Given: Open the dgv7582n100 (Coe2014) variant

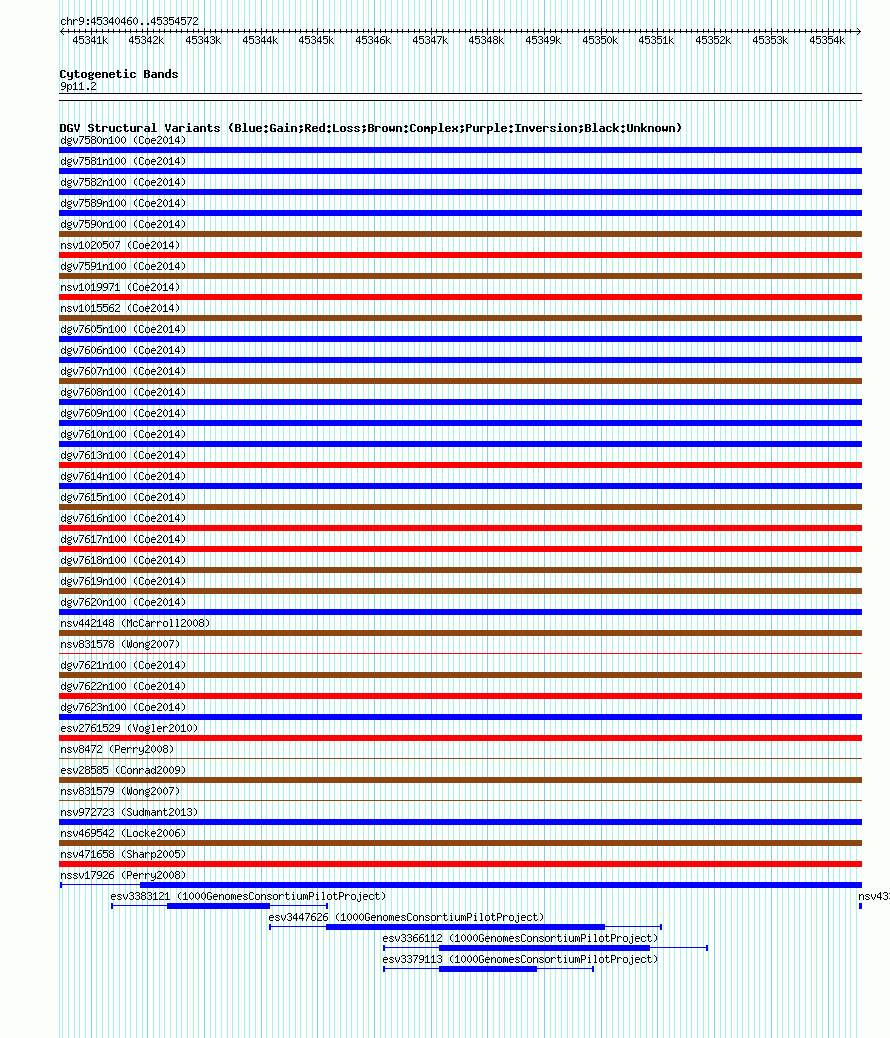Looking at the screenshot, I should pos(123,182).
